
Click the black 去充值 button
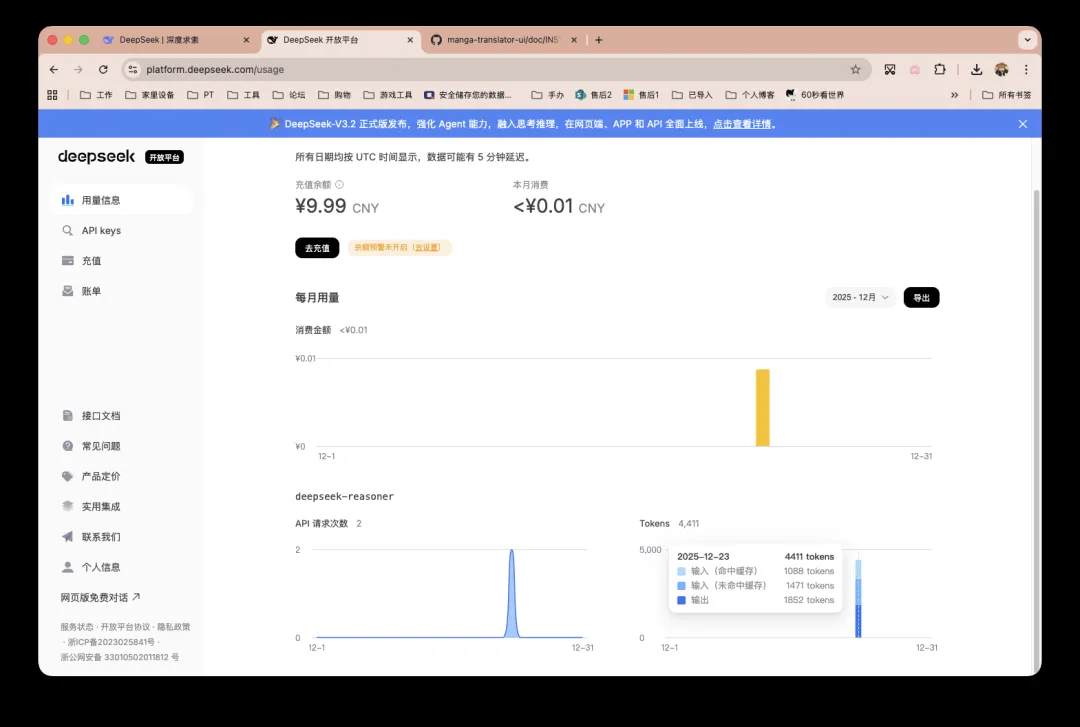(x=317, y=248)
